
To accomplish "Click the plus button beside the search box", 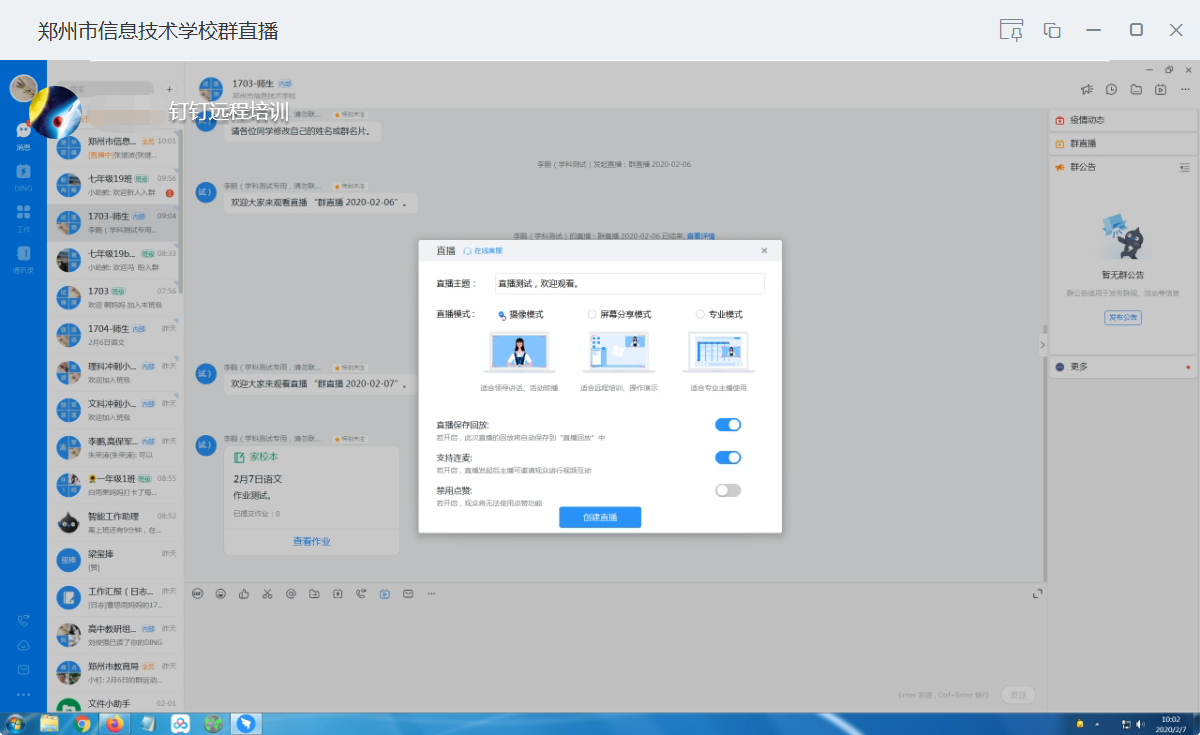I will 169,89.
